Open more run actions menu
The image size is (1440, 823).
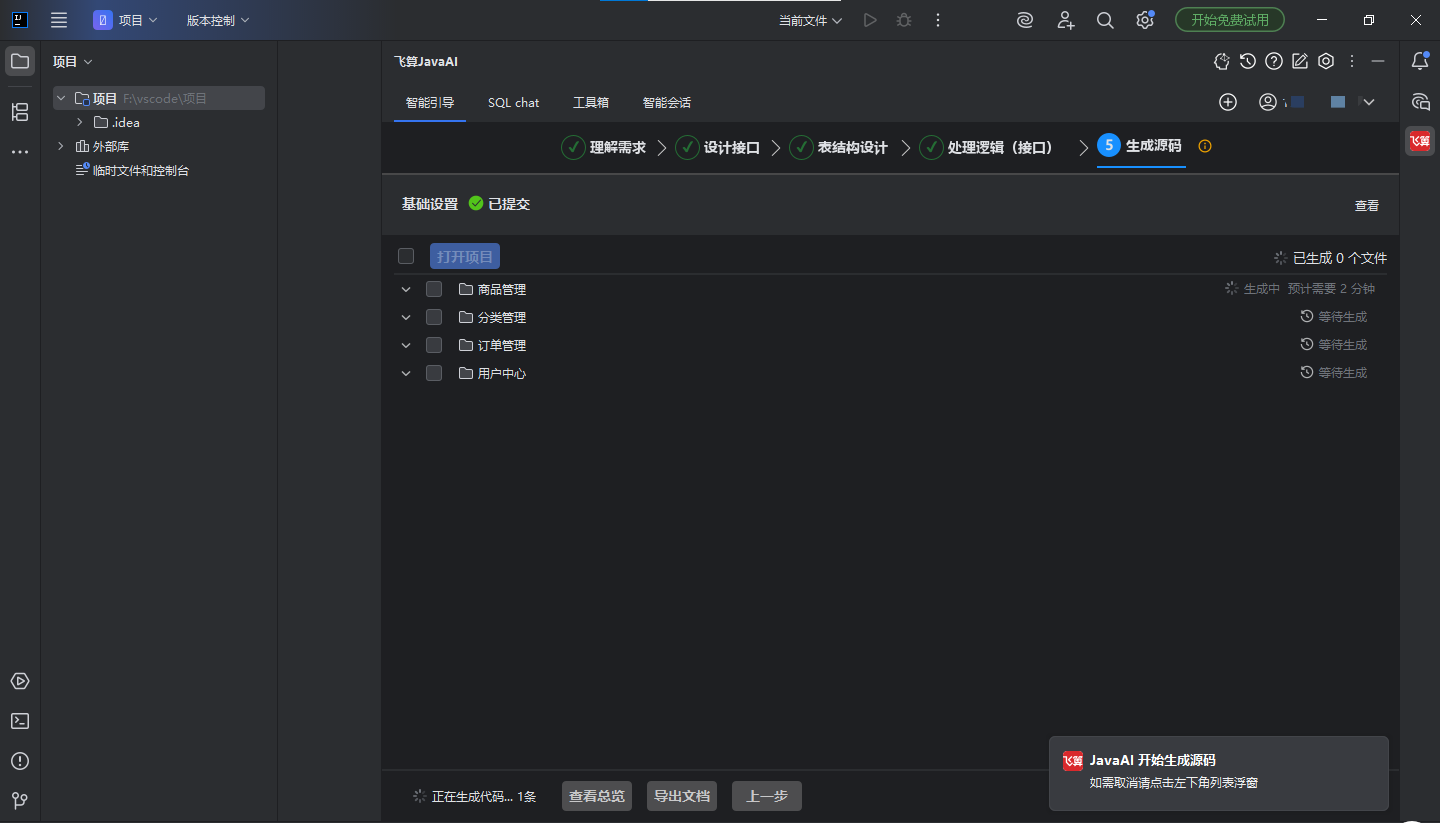pos(938,20)
